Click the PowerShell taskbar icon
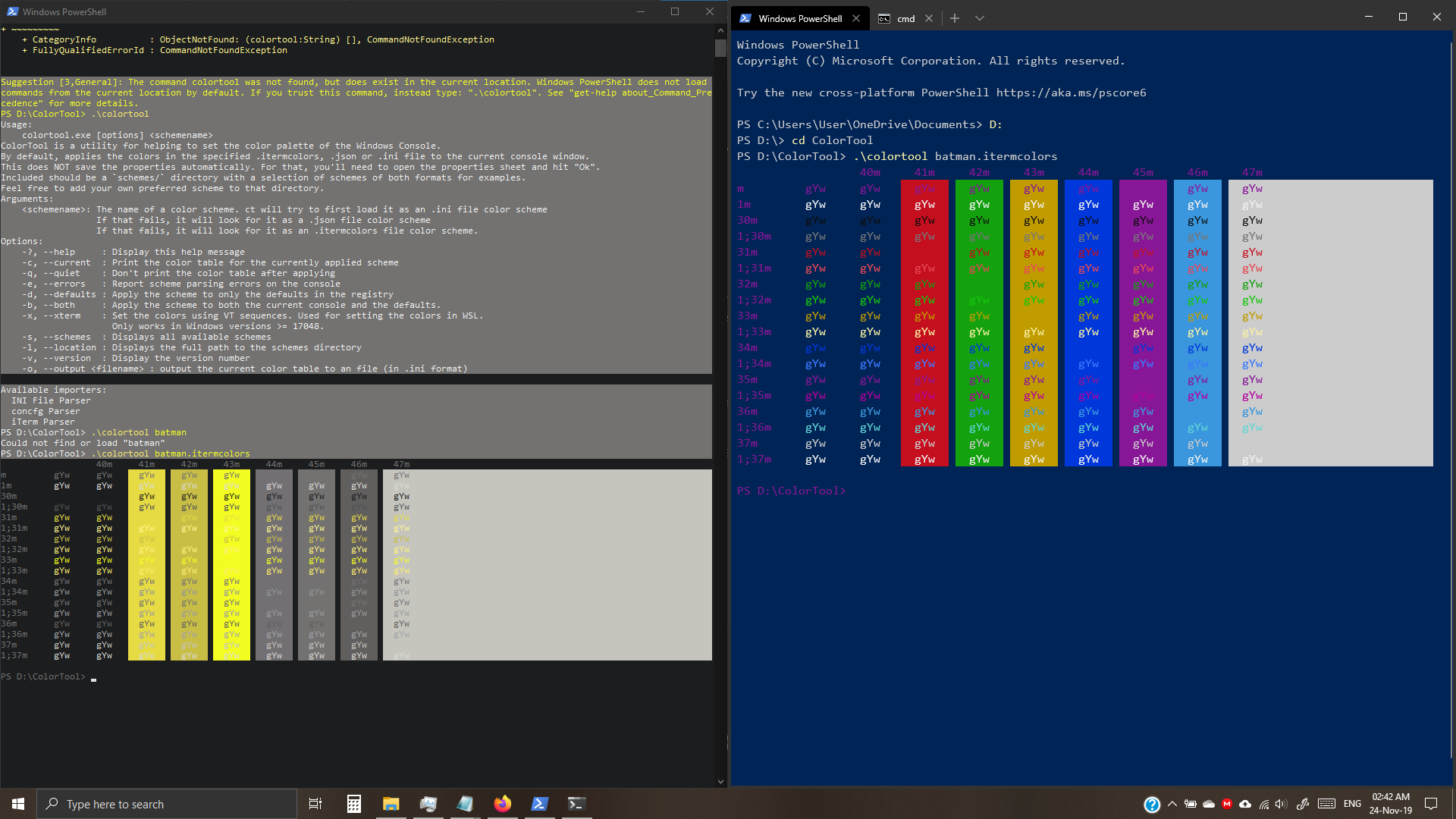The image size is (1456, 819). [539, 804]
